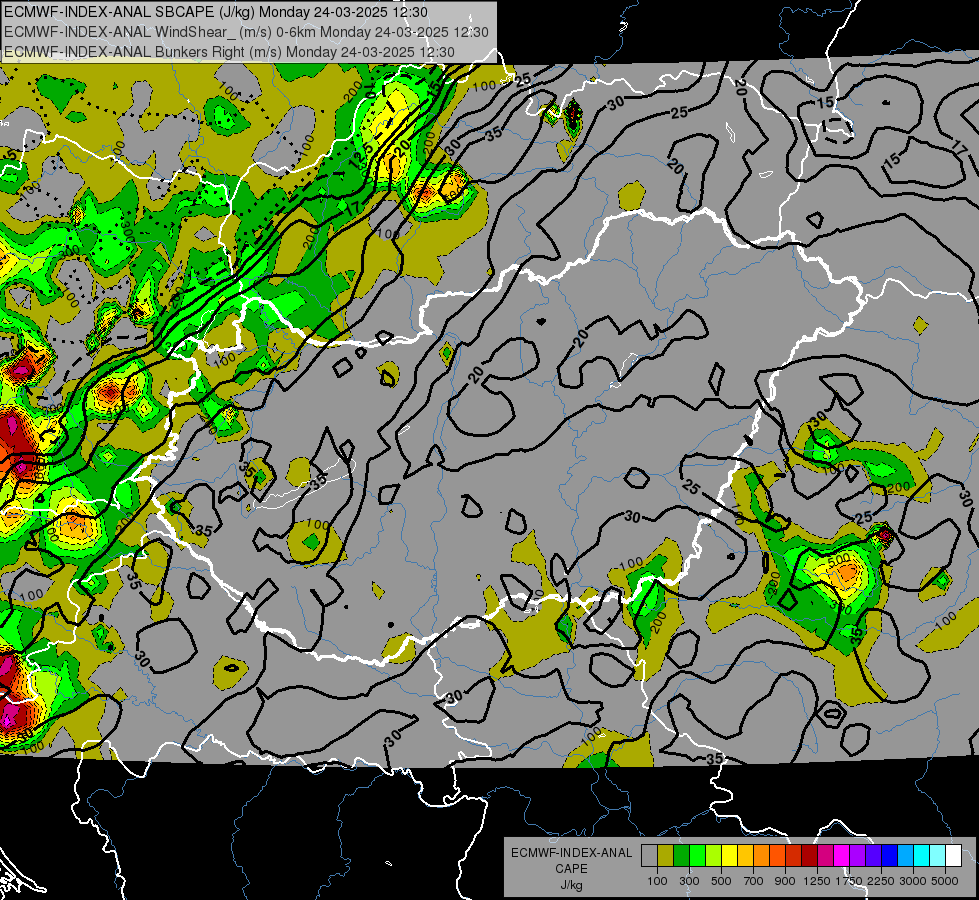979x900 pixels.
Task: Select the olive legend swatch after 100
Action: pos(666,856)
